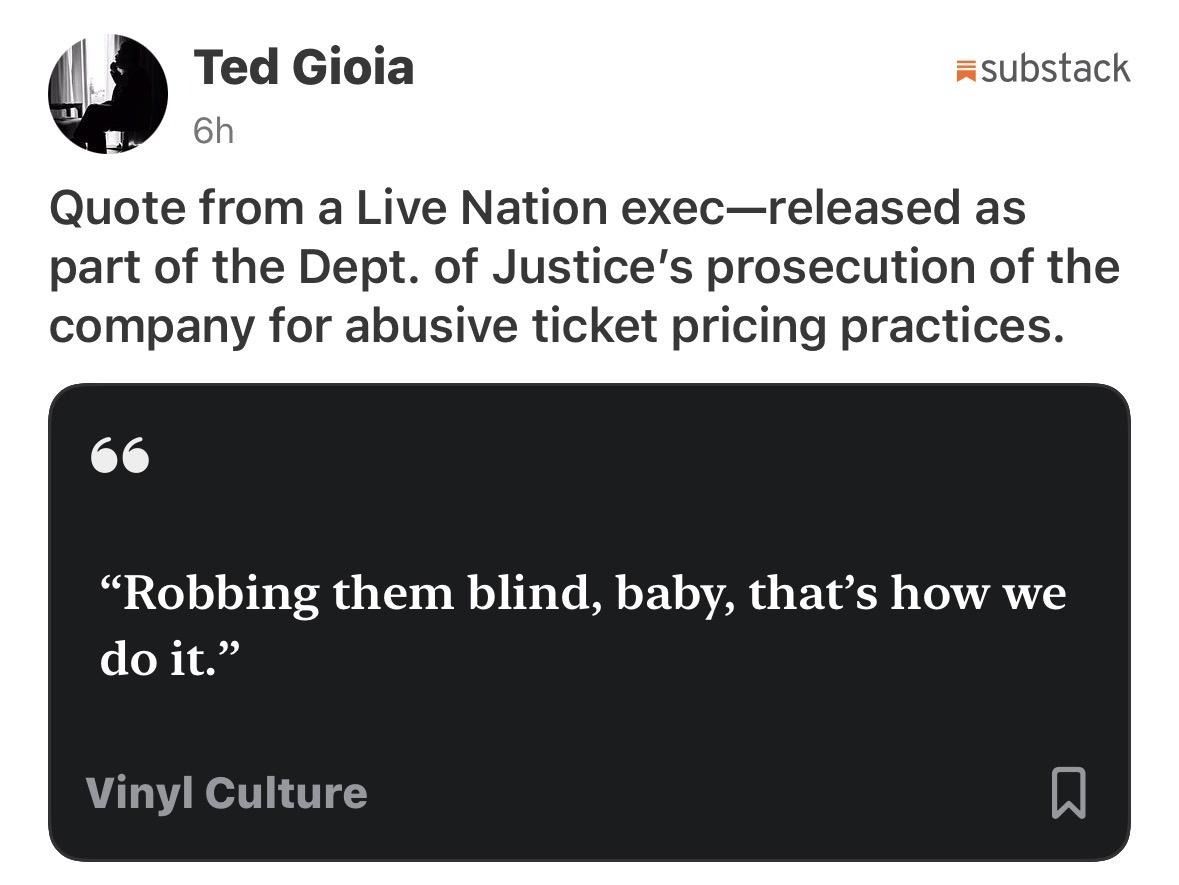Click the "do it." line of quote
The image size is (1179, 885).
point(170,661)
